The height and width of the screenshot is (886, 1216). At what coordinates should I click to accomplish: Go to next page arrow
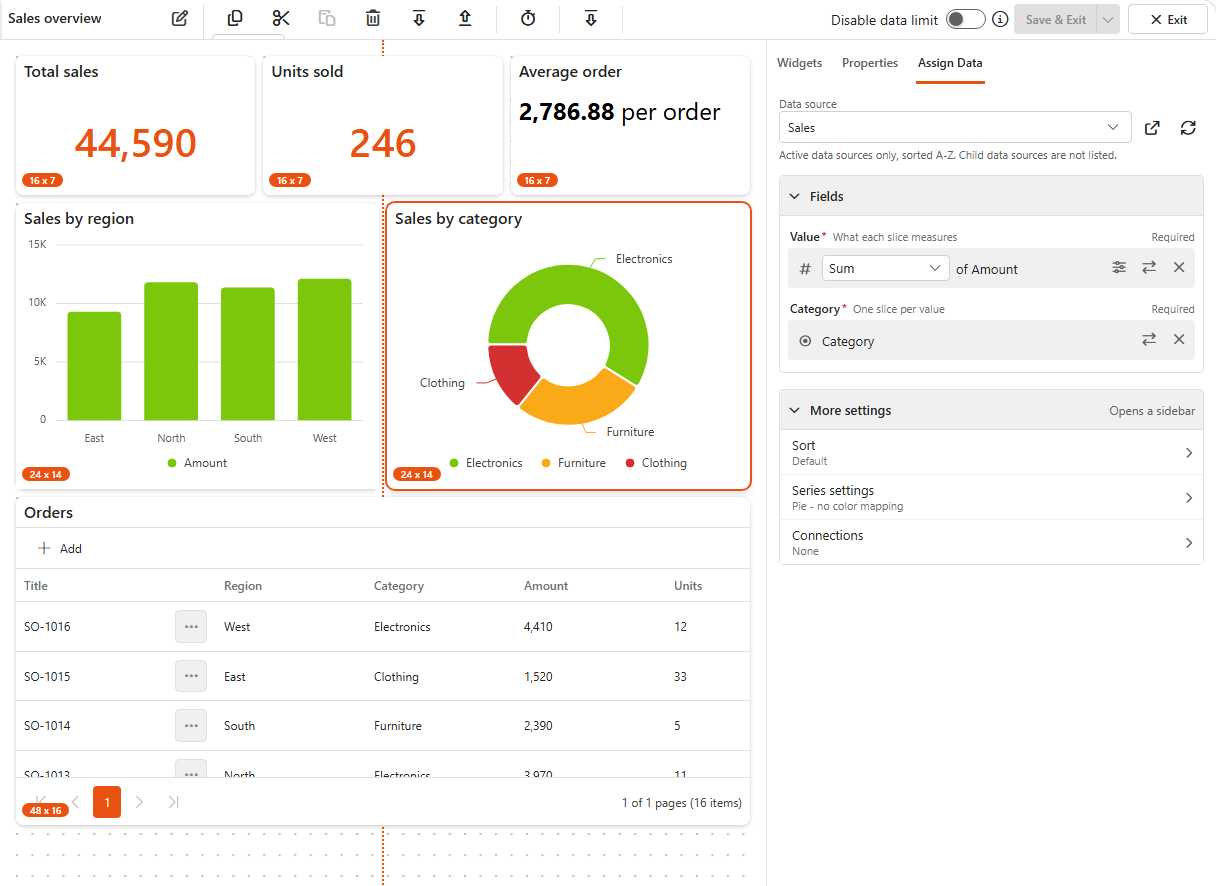pyautogui.click(x=140, y=802)
